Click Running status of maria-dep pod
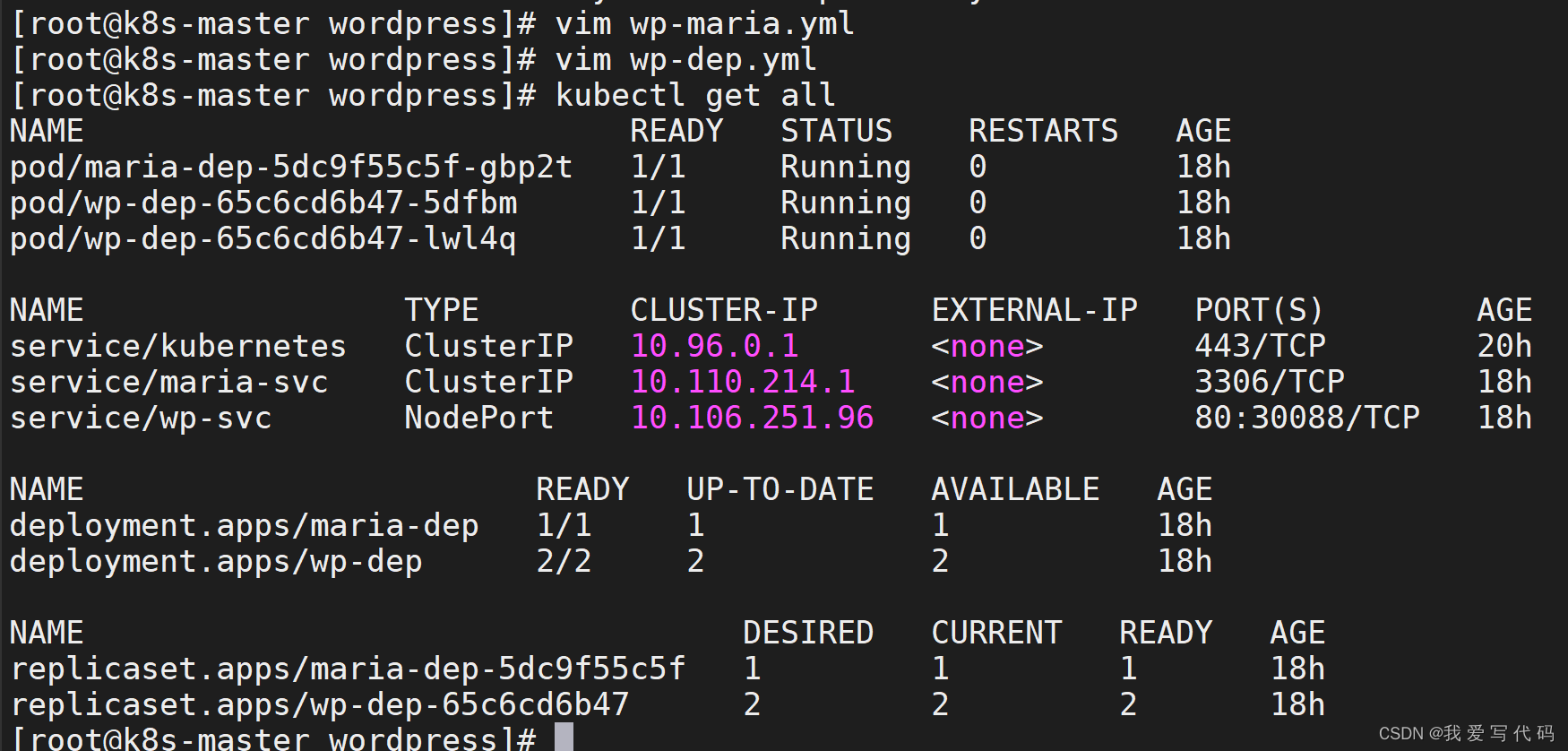 click(x=846, y=167)
